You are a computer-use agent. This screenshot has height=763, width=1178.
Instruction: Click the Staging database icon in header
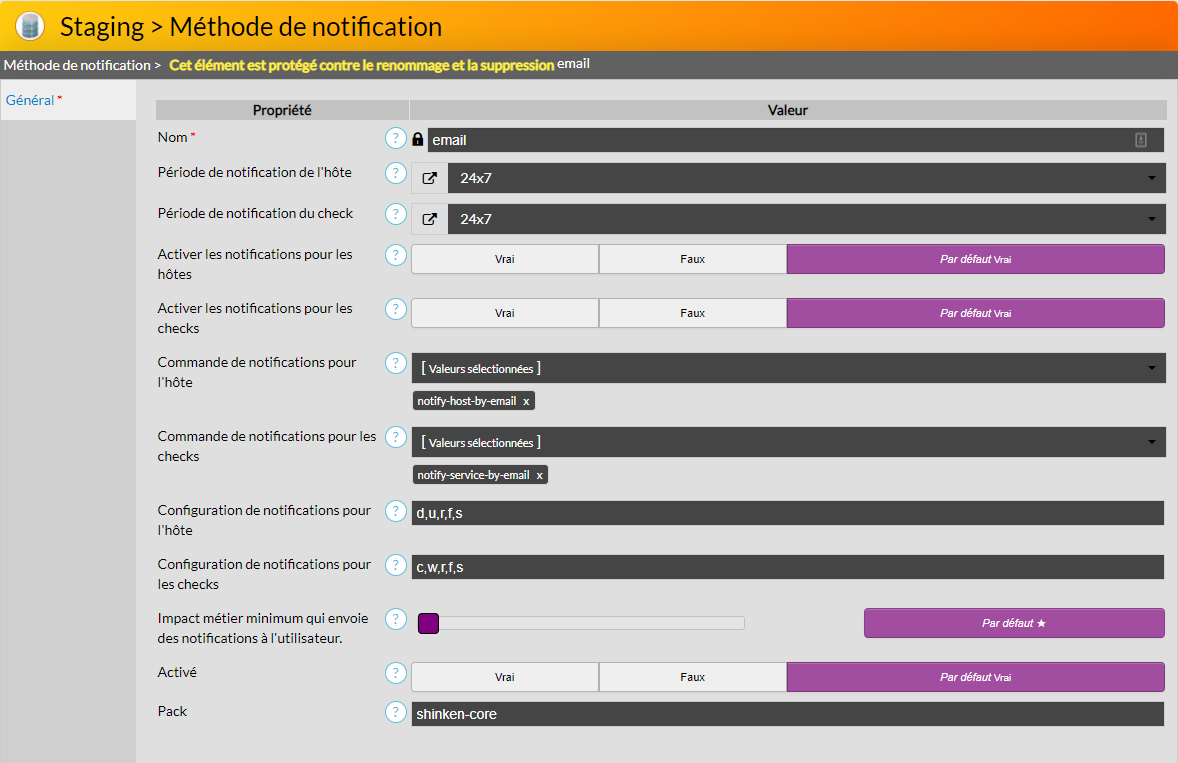click(30, 26)
